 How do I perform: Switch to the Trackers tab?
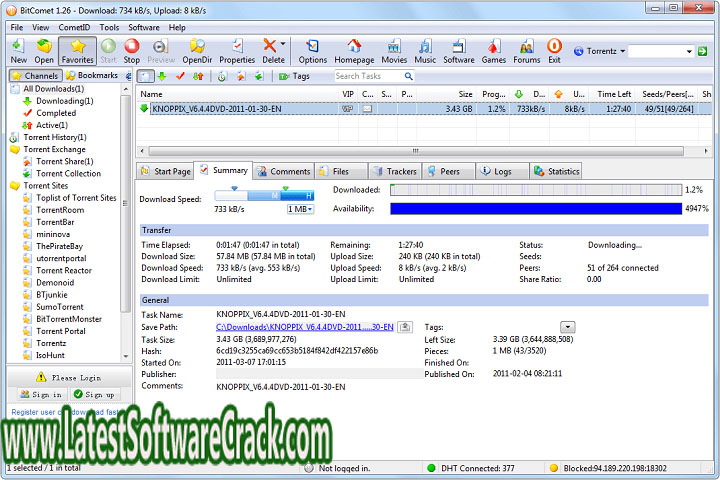tap(400, 171)
